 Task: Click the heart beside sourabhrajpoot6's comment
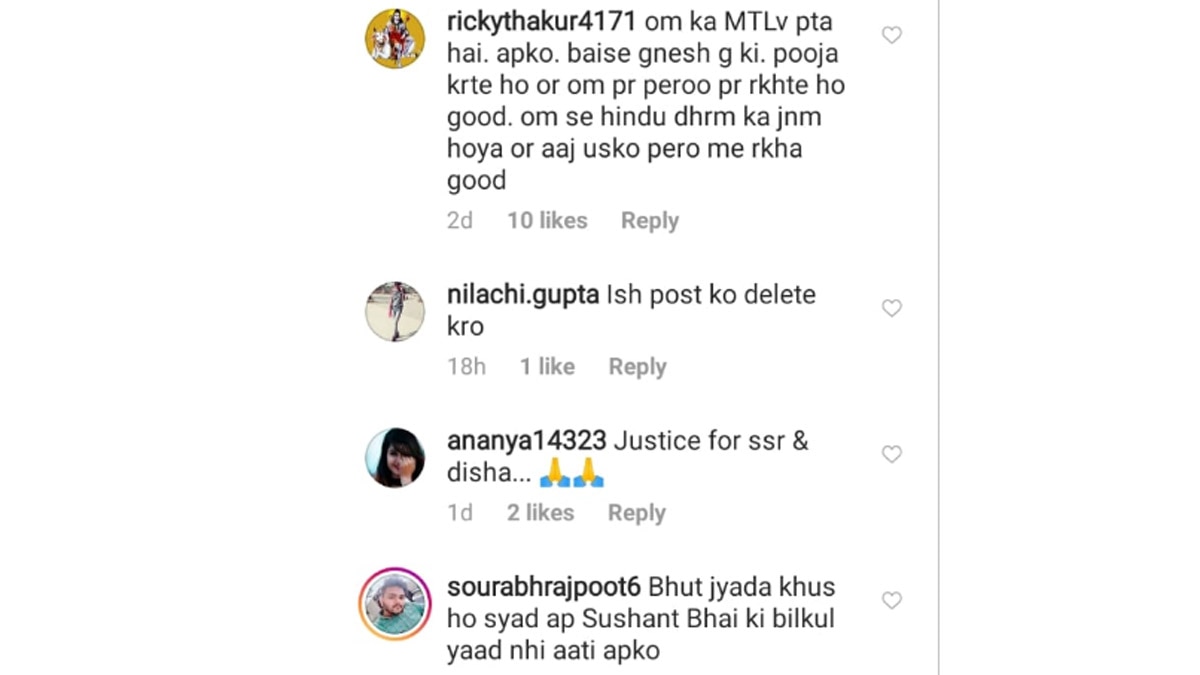891,600
